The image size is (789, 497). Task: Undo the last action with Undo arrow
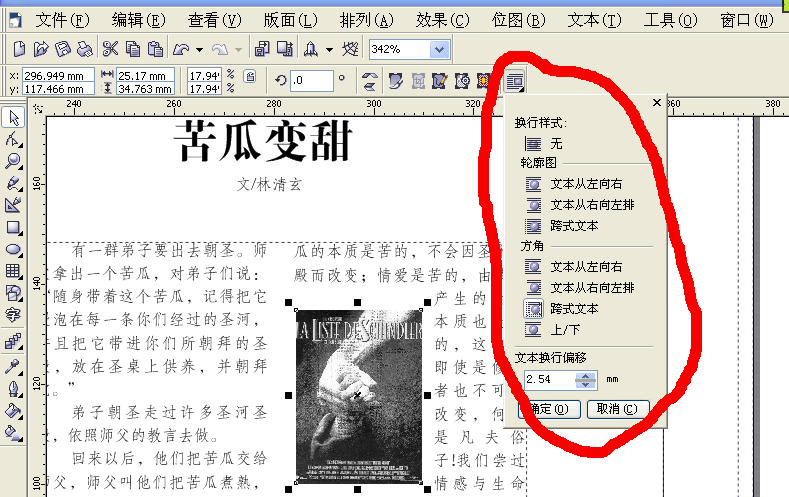tap(181, 49)
